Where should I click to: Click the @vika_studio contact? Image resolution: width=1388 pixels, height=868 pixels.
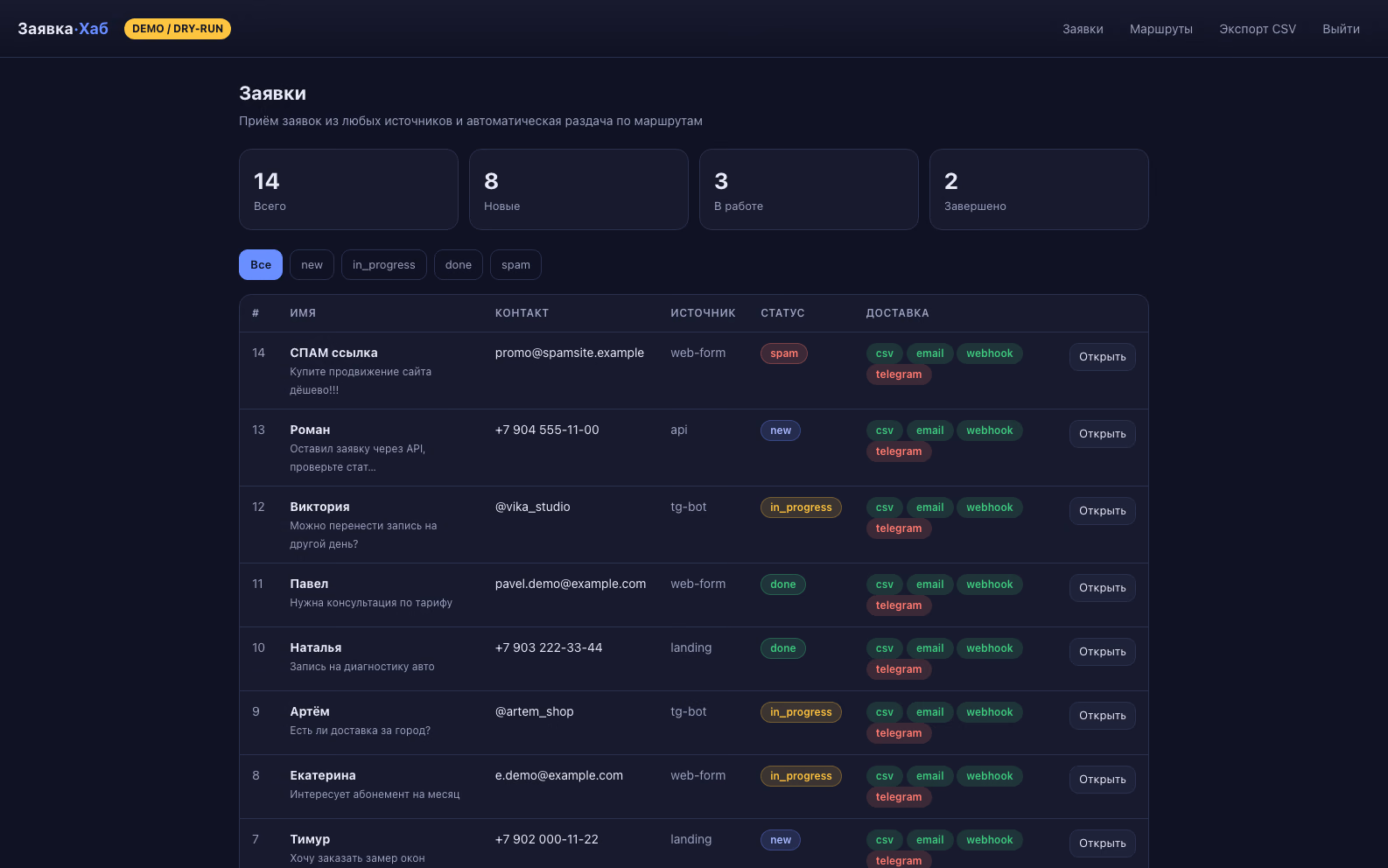coord(533,507)
